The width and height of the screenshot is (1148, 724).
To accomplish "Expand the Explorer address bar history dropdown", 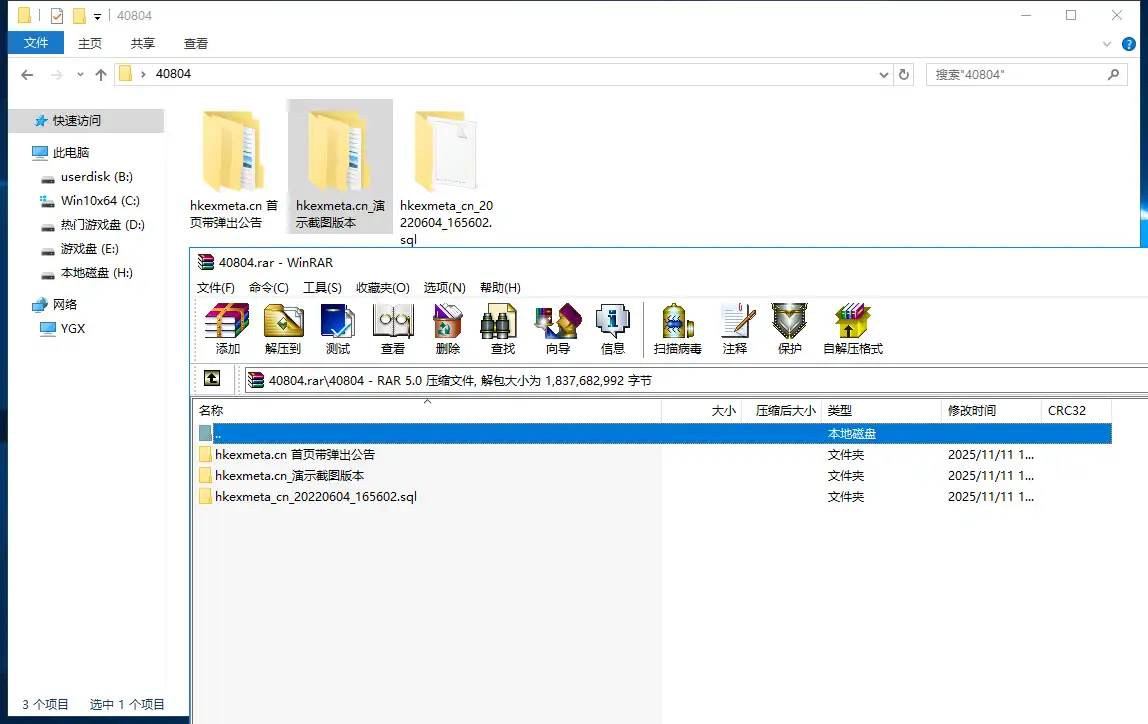I will [884, 75].
